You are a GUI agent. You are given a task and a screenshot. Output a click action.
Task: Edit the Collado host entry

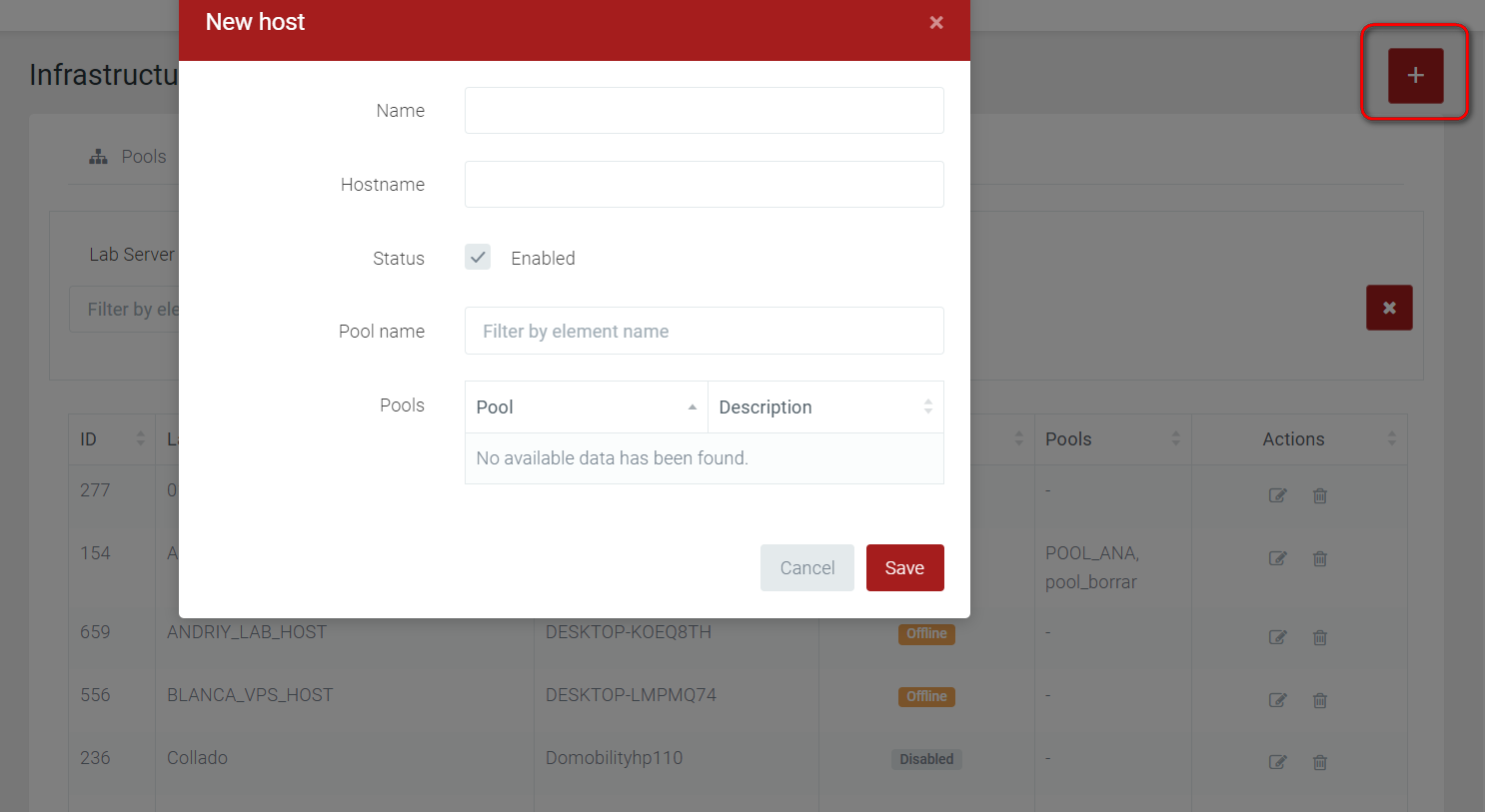click(1277, 762)
